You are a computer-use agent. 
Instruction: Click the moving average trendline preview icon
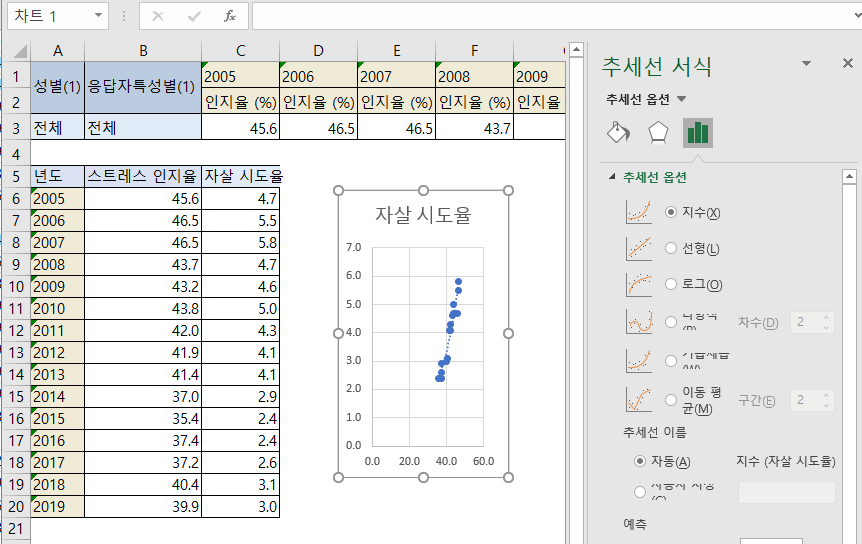[x=639, y=399]
